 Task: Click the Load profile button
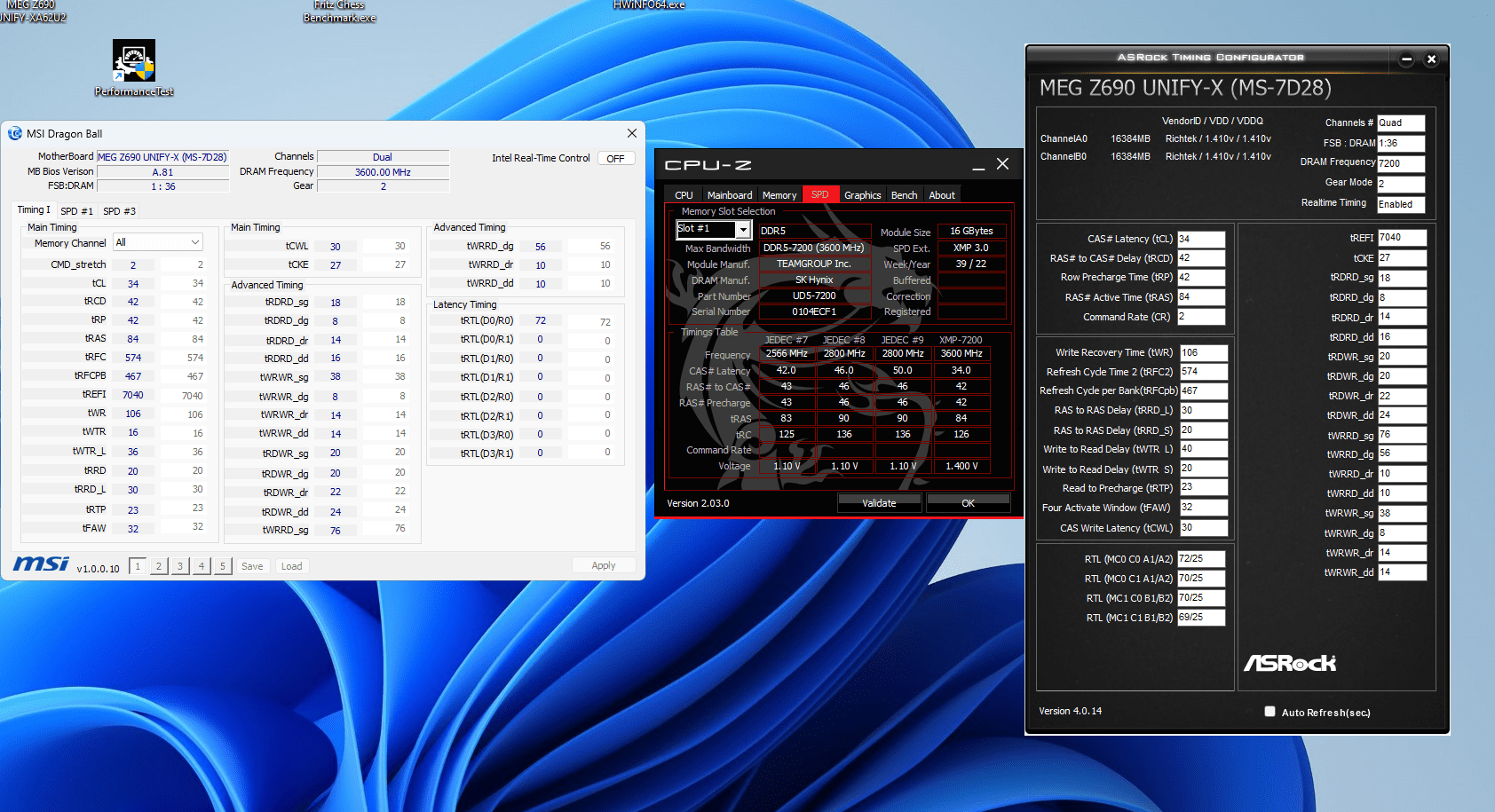click(291, 566)
